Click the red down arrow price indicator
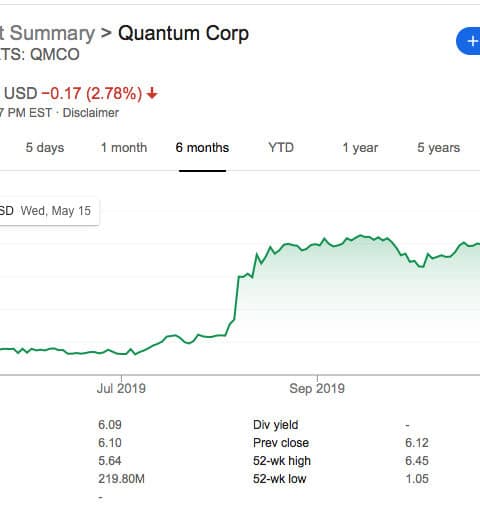Viewport: 480px width, 508px height. [x=152, y=93]
